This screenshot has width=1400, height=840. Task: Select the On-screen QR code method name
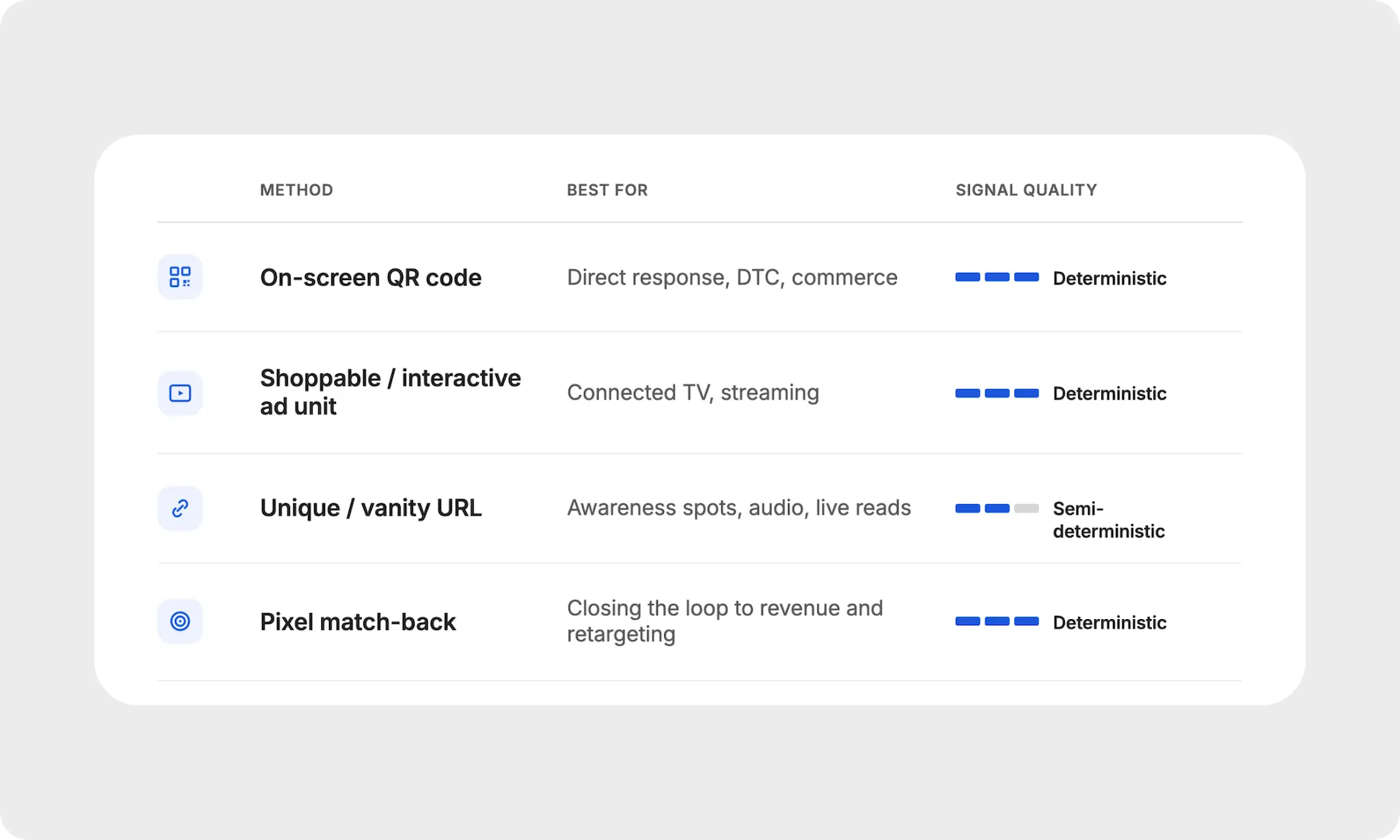[371, 278]
